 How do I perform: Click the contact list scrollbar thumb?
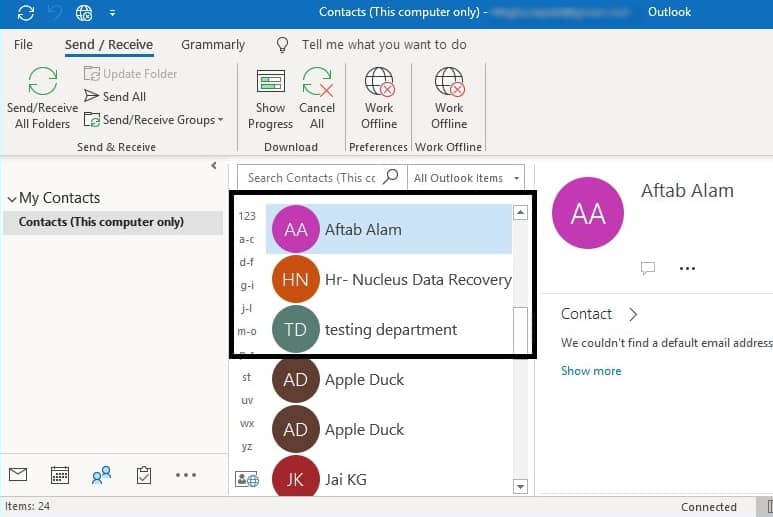pos(520,330)
